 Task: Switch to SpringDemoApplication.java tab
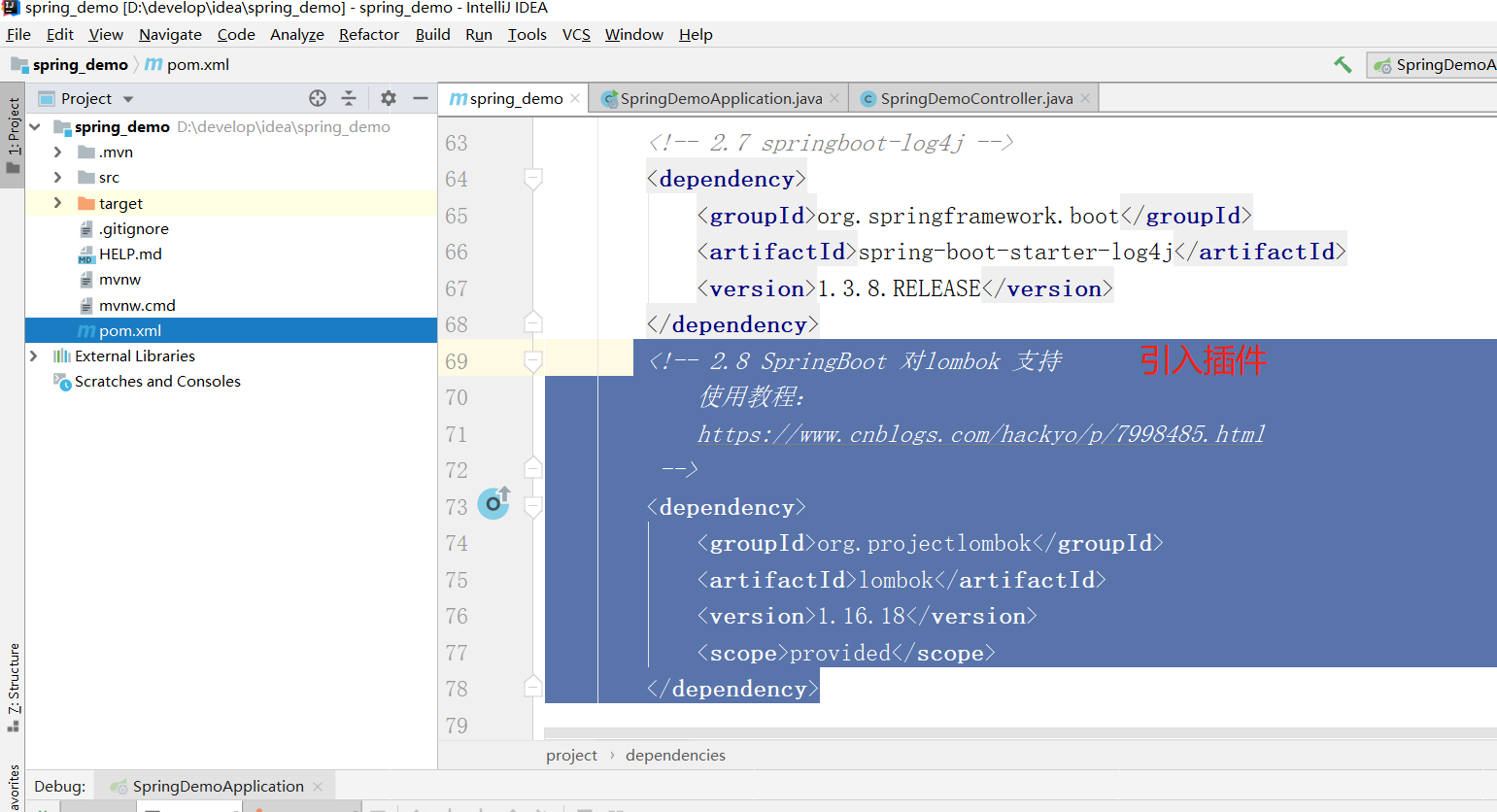click(x=721, y=99)
